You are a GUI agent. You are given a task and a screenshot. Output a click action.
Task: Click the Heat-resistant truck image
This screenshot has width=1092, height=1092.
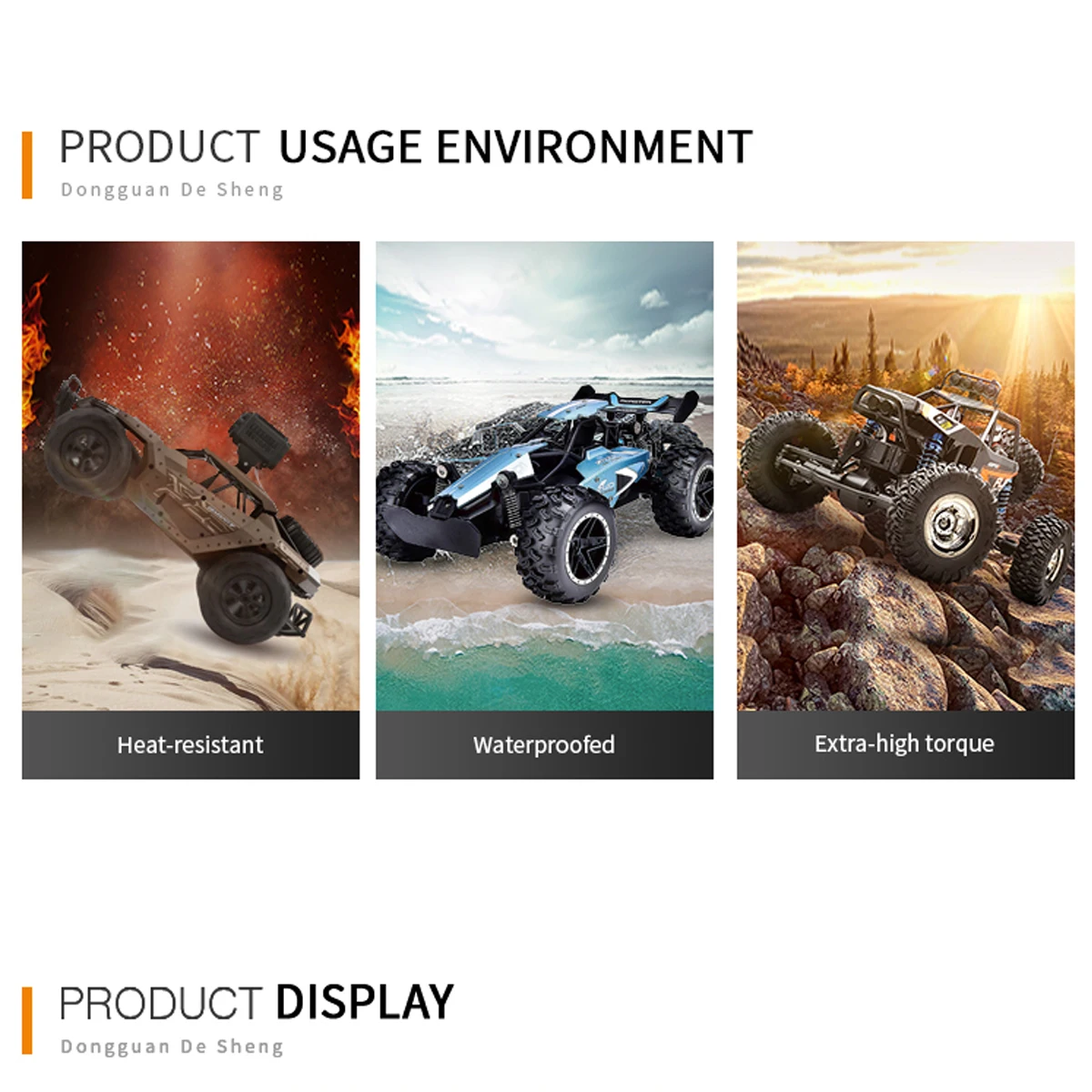[x=190, y=476]
